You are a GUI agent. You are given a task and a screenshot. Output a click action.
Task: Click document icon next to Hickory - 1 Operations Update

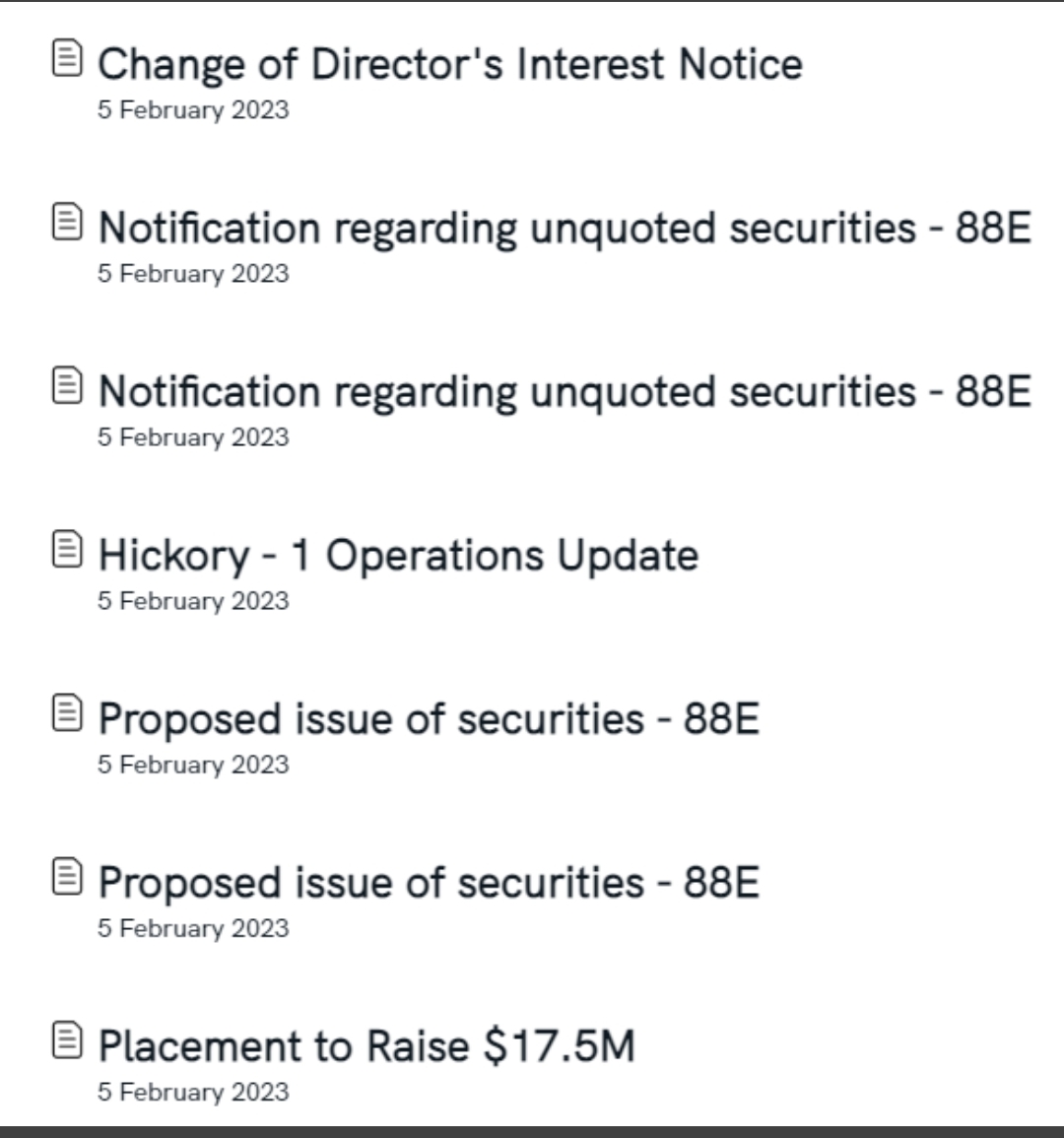(x=65, y=550)
